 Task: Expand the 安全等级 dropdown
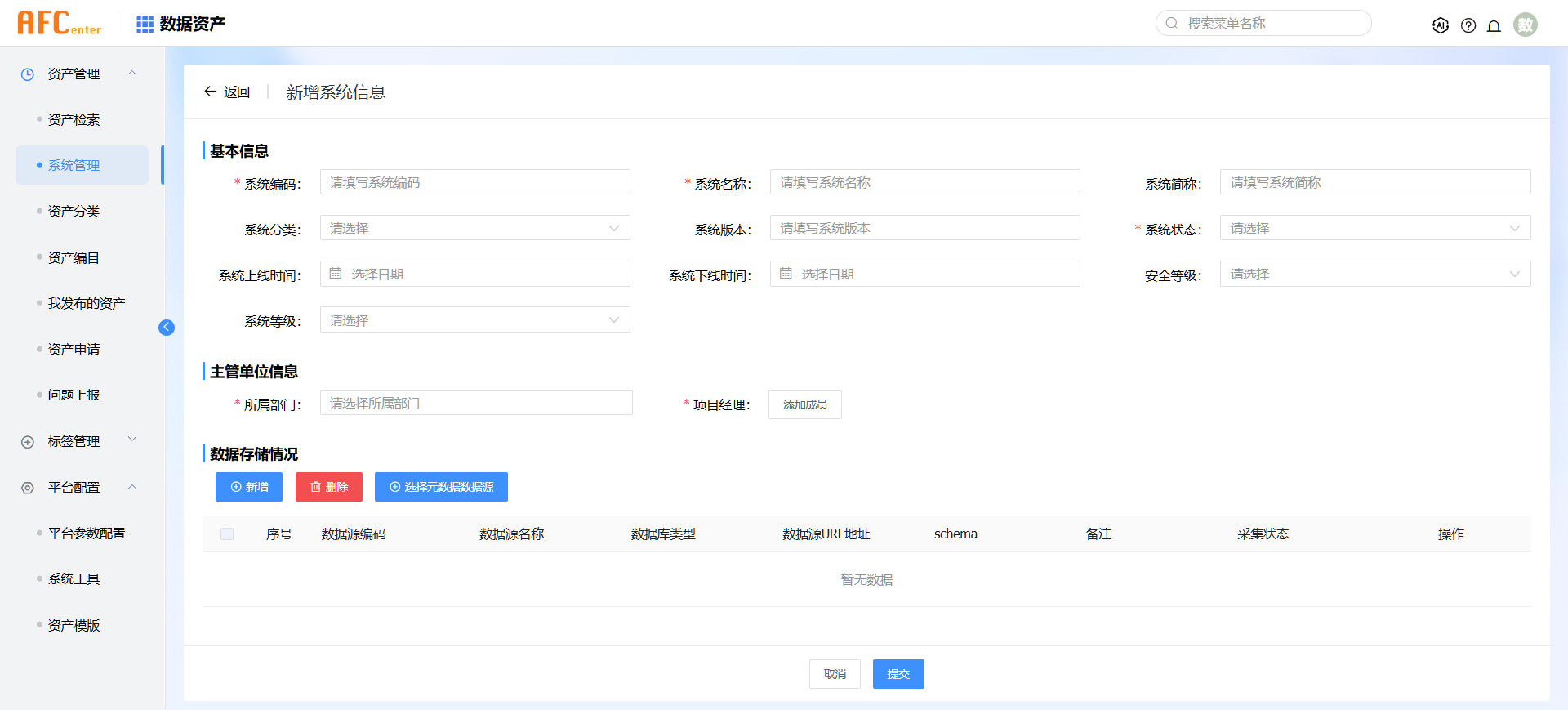tap(1374, 274)
